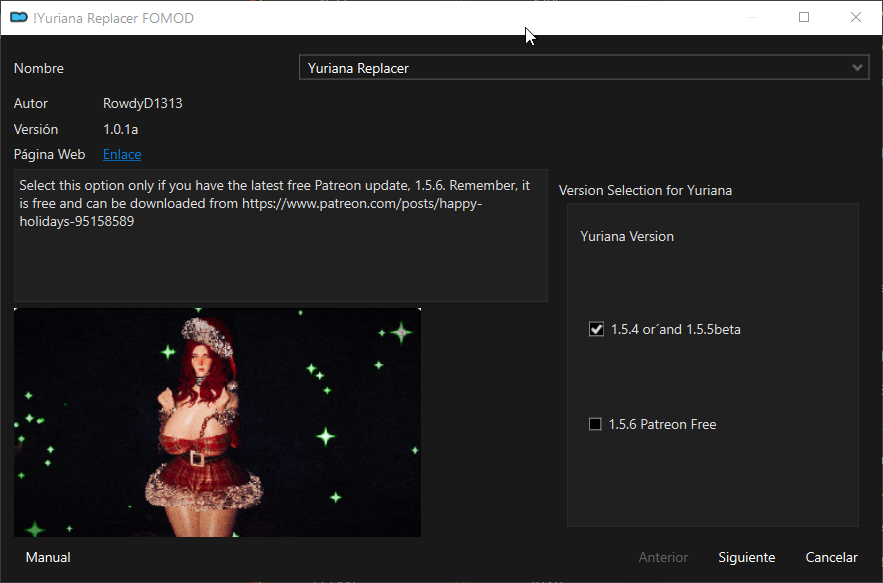The height and width of the screenshot is (583, 883).
Task: Click the version value 1.0.1a
Action: click(121, 129)
